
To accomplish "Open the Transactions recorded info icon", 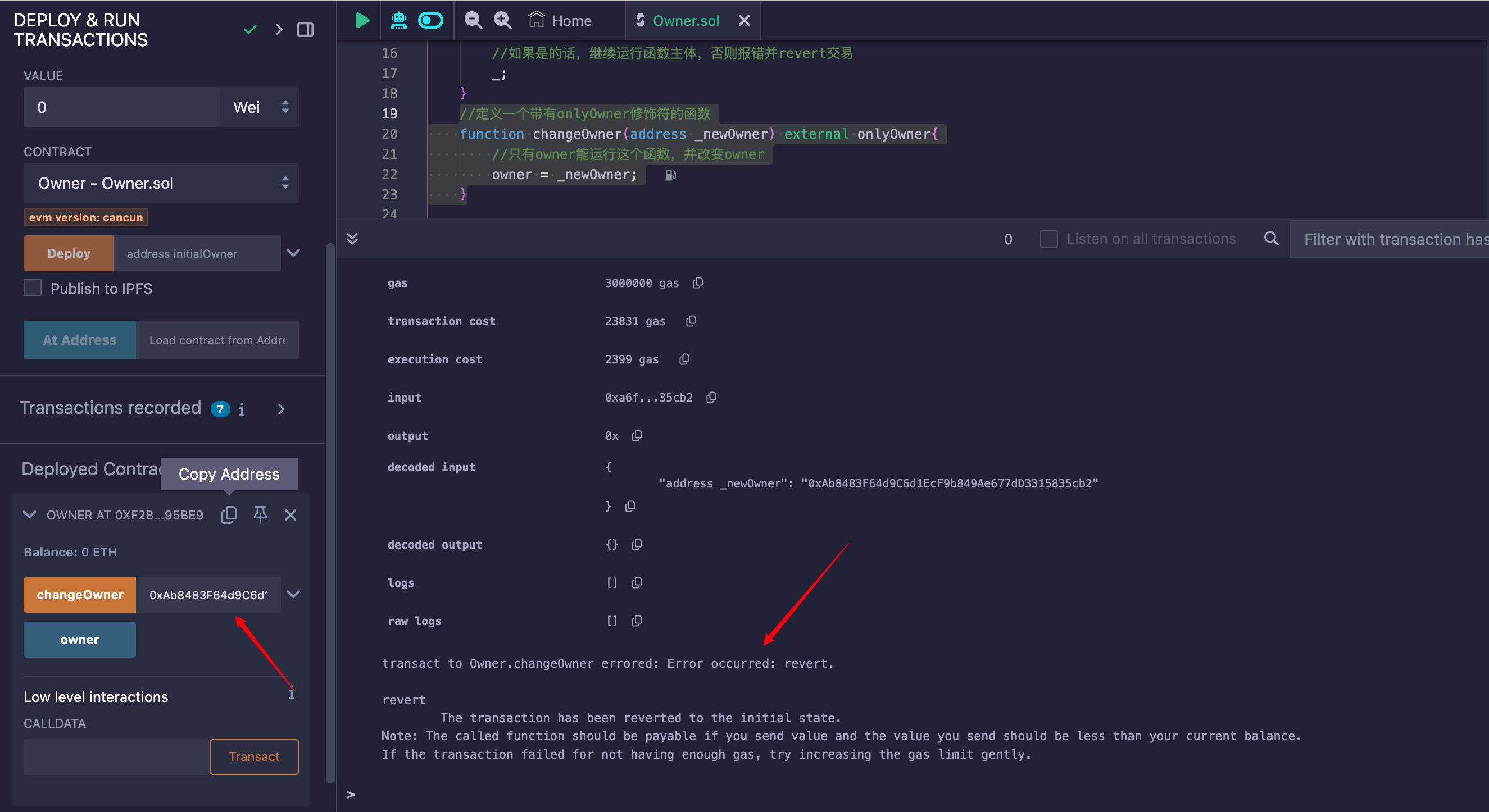I will 242,409.
